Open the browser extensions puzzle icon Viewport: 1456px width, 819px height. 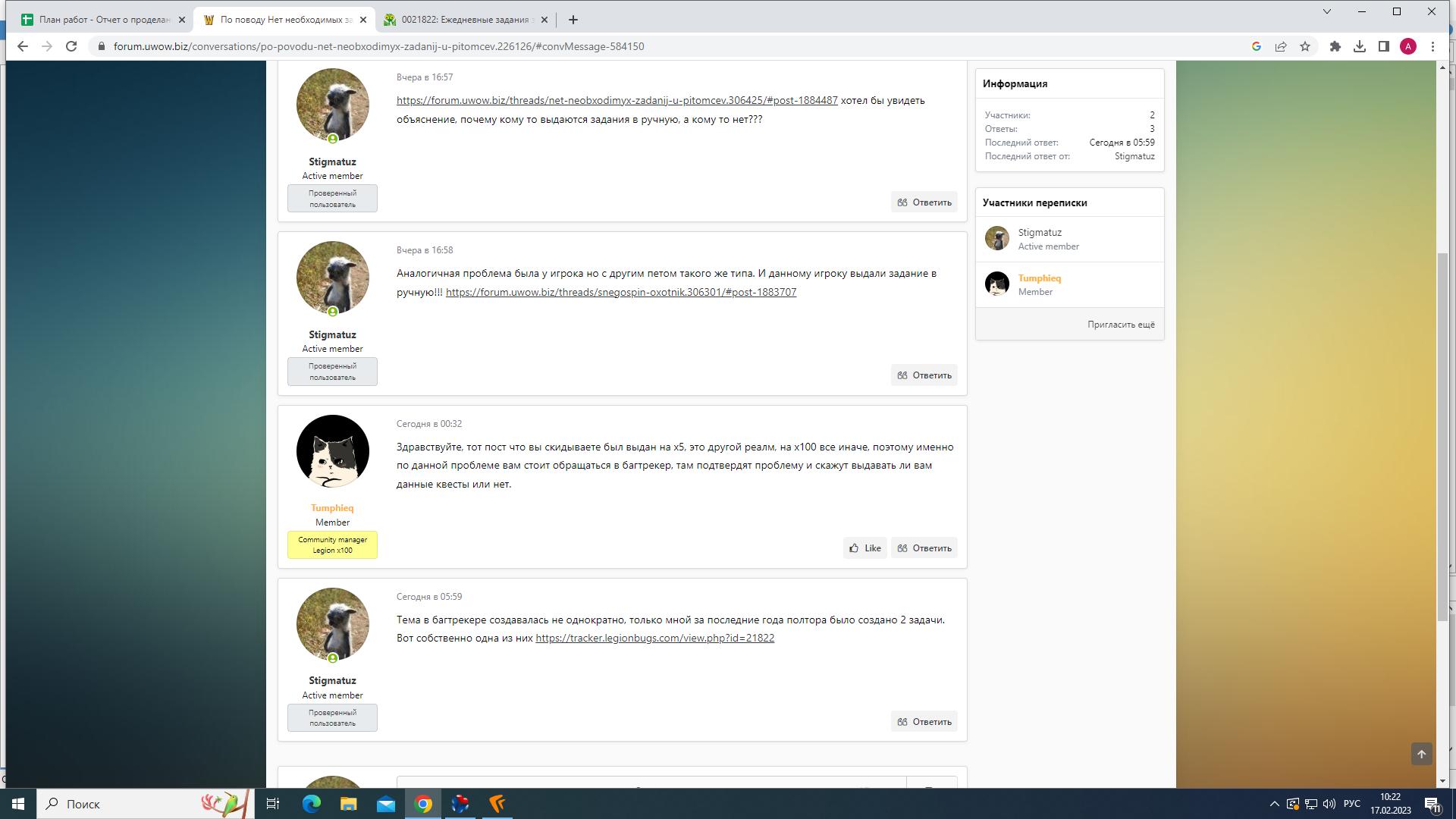pyautogui.click(x=1335, y=46)
